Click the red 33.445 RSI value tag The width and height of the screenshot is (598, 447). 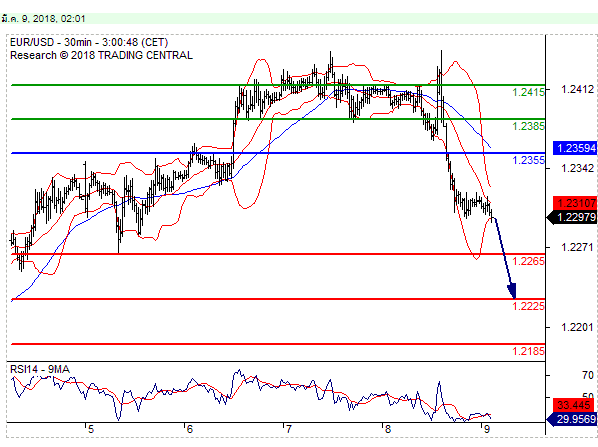pos(572,405)
